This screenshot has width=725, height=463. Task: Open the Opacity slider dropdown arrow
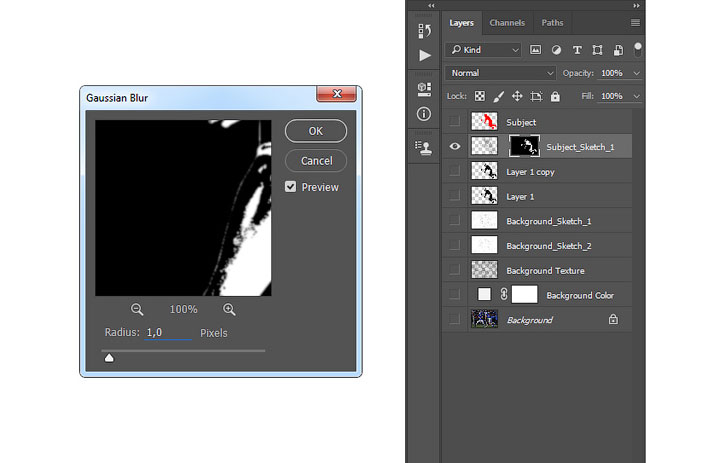click(x=637, y=73)
